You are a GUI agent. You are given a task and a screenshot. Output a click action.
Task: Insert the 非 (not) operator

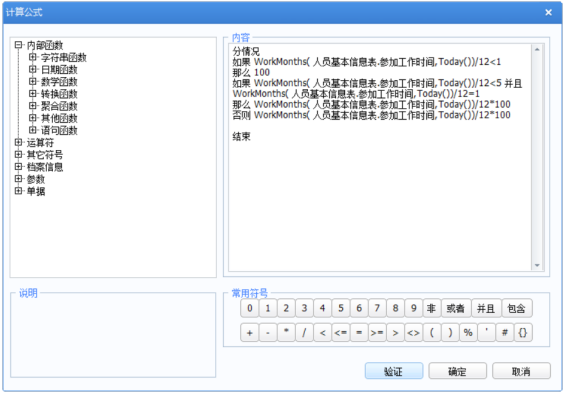tap(432, 308)
